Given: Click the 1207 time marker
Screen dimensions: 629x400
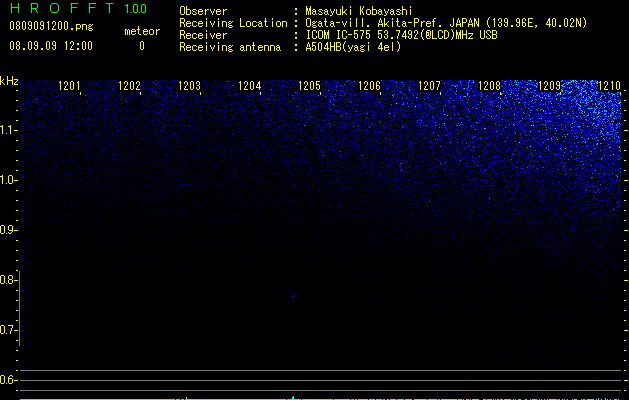Looking at the screenshot, I should 429,85.
